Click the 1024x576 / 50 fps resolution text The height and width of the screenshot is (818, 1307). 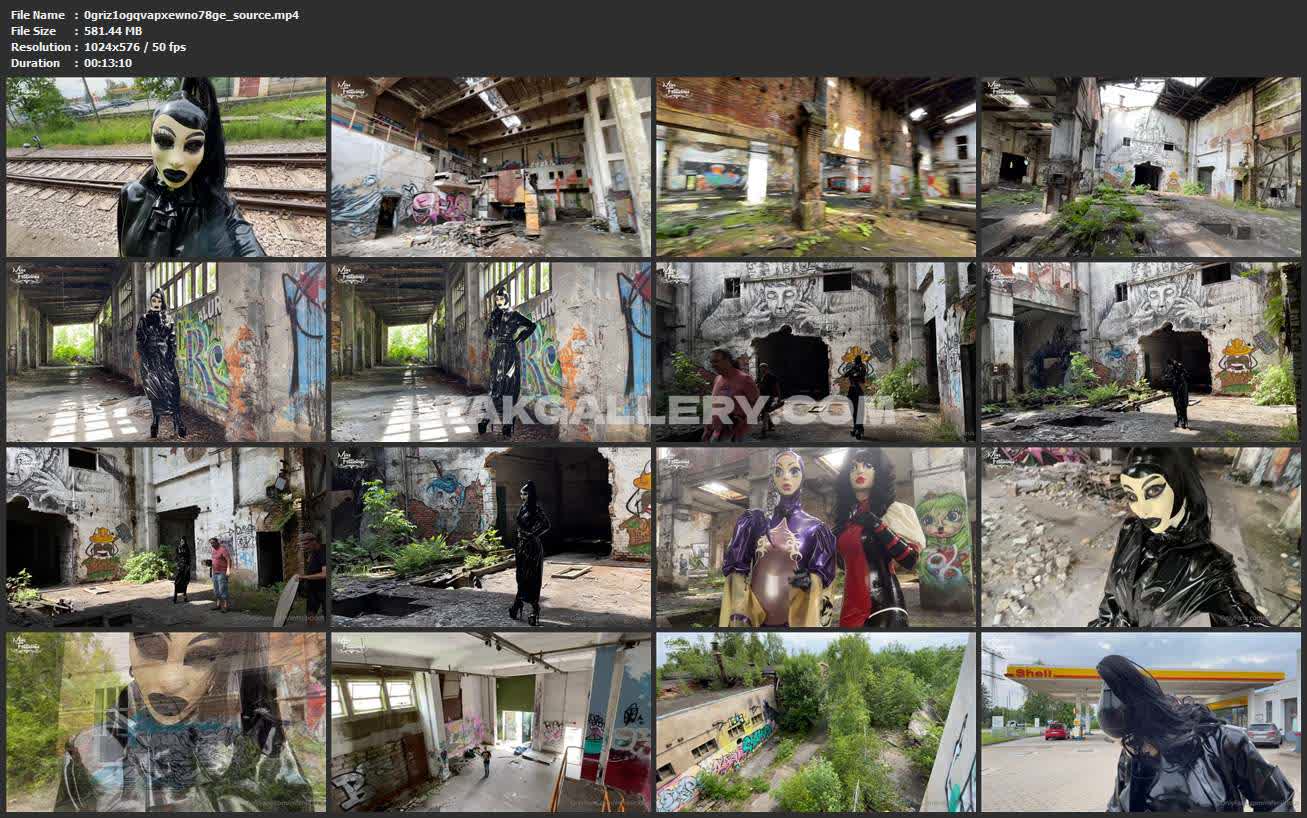135,47
